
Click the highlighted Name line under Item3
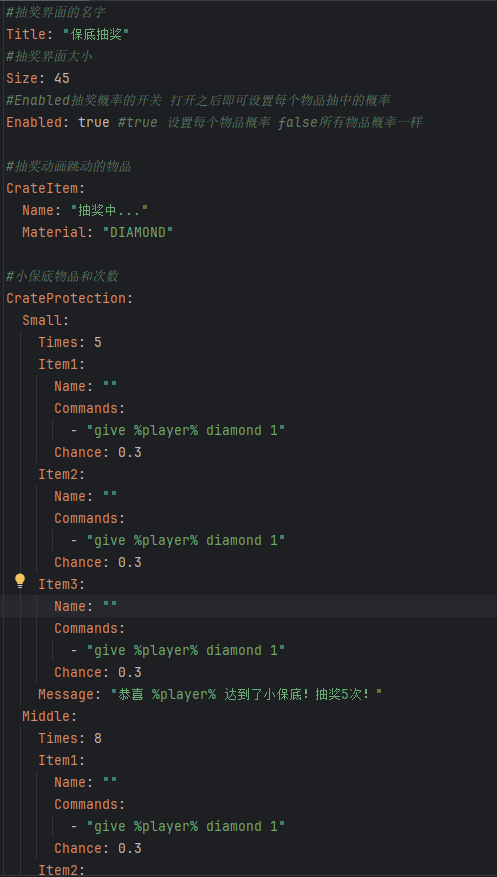[x=248, y=606]
